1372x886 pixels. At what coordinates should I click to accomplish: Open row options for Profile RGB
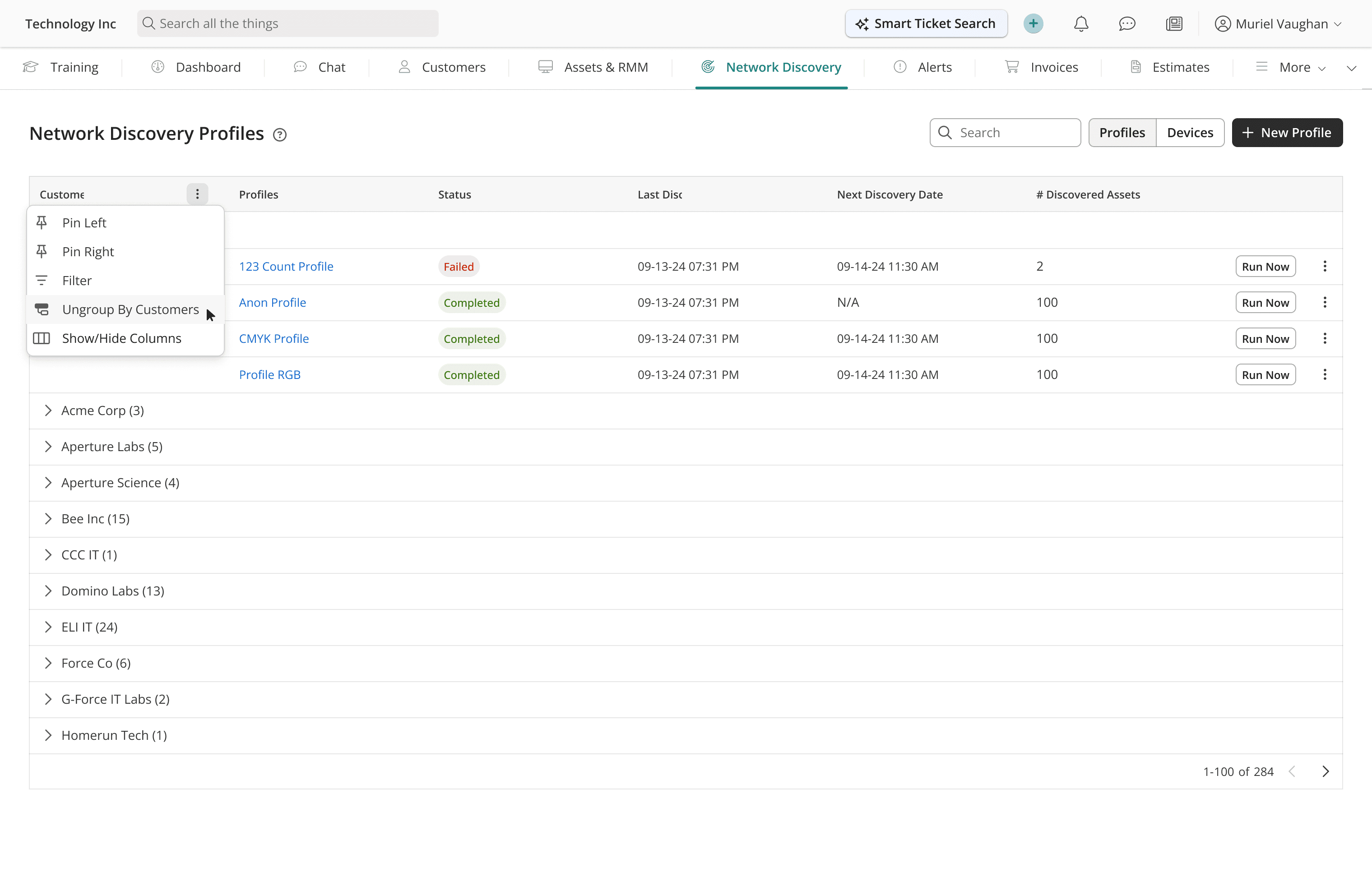click(1324, 374)
